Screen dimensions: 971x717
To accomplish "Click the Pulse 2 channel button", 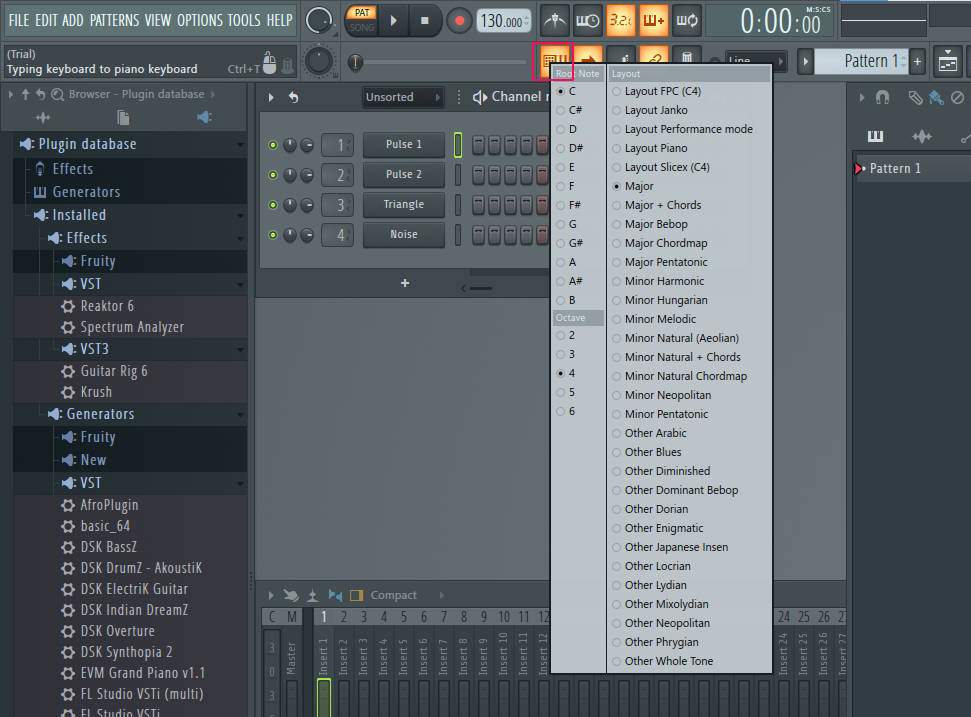I will point(404,175).
